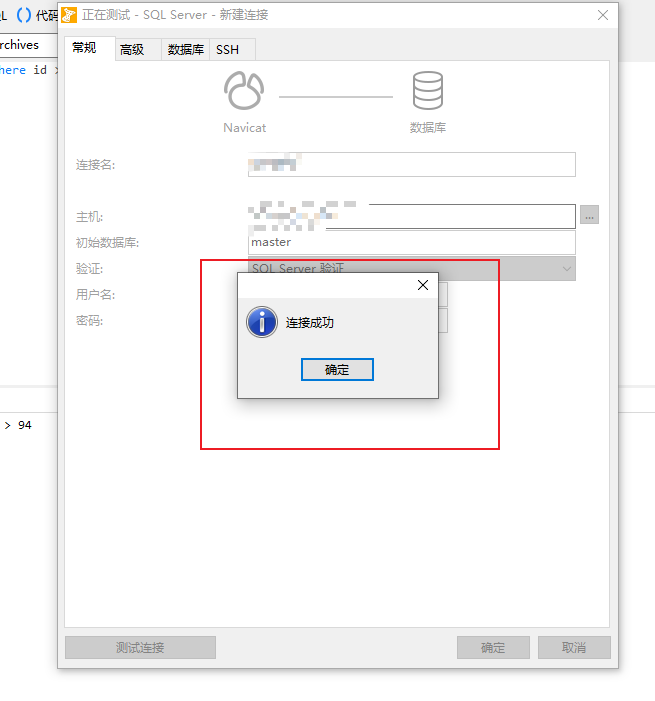Click the blue information icon in message box

pyautogui.click(x=262, y=322)
